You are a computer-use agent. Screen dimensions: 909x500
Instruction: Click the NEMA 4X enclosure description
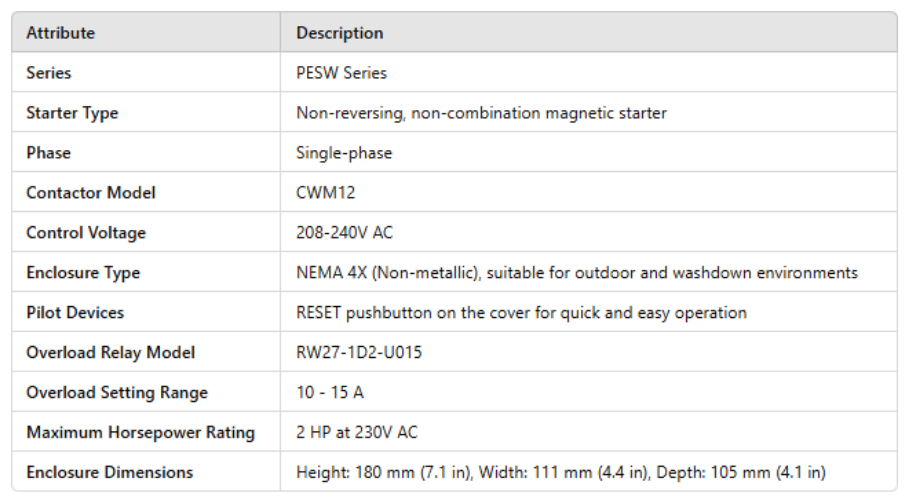[x=577, y=273]
